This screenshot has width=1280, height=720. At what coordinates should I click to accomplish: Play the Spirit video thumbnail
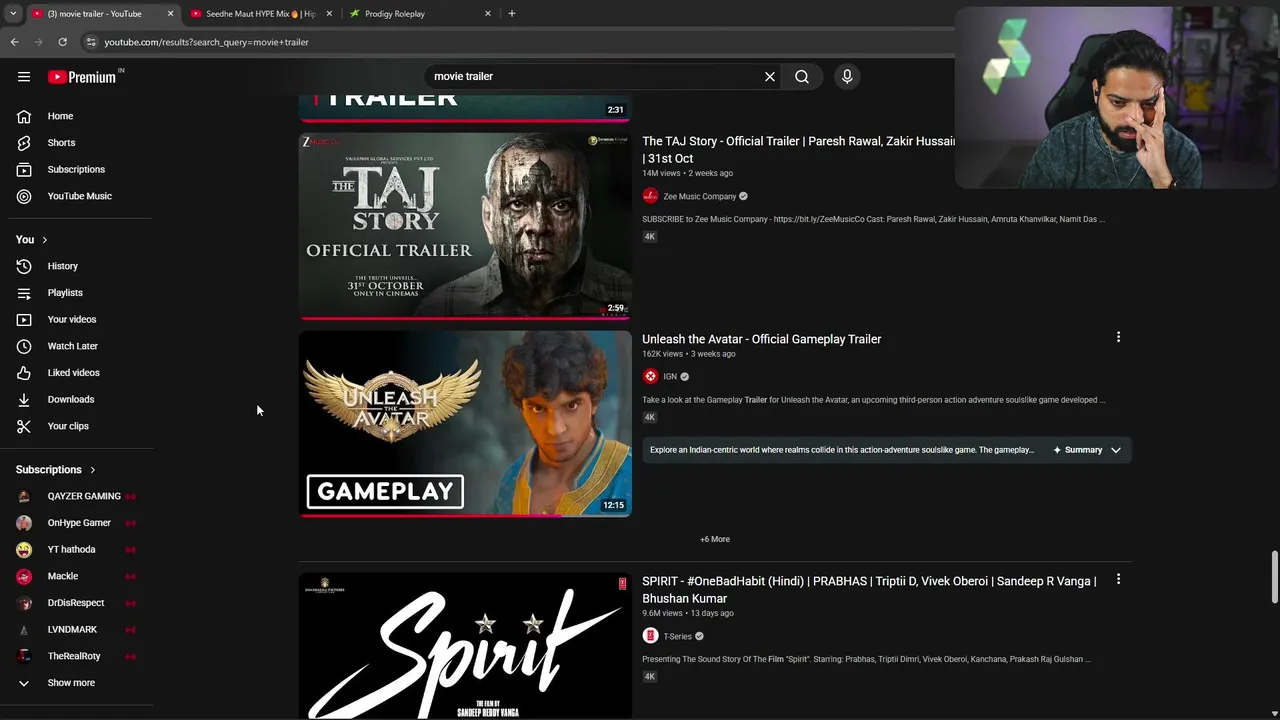(x=465, y=646)
